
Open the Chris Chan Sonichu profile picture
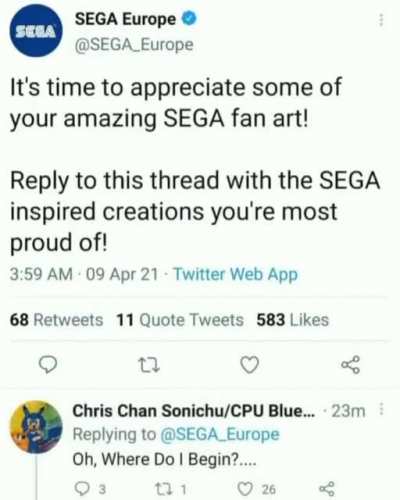36,427
